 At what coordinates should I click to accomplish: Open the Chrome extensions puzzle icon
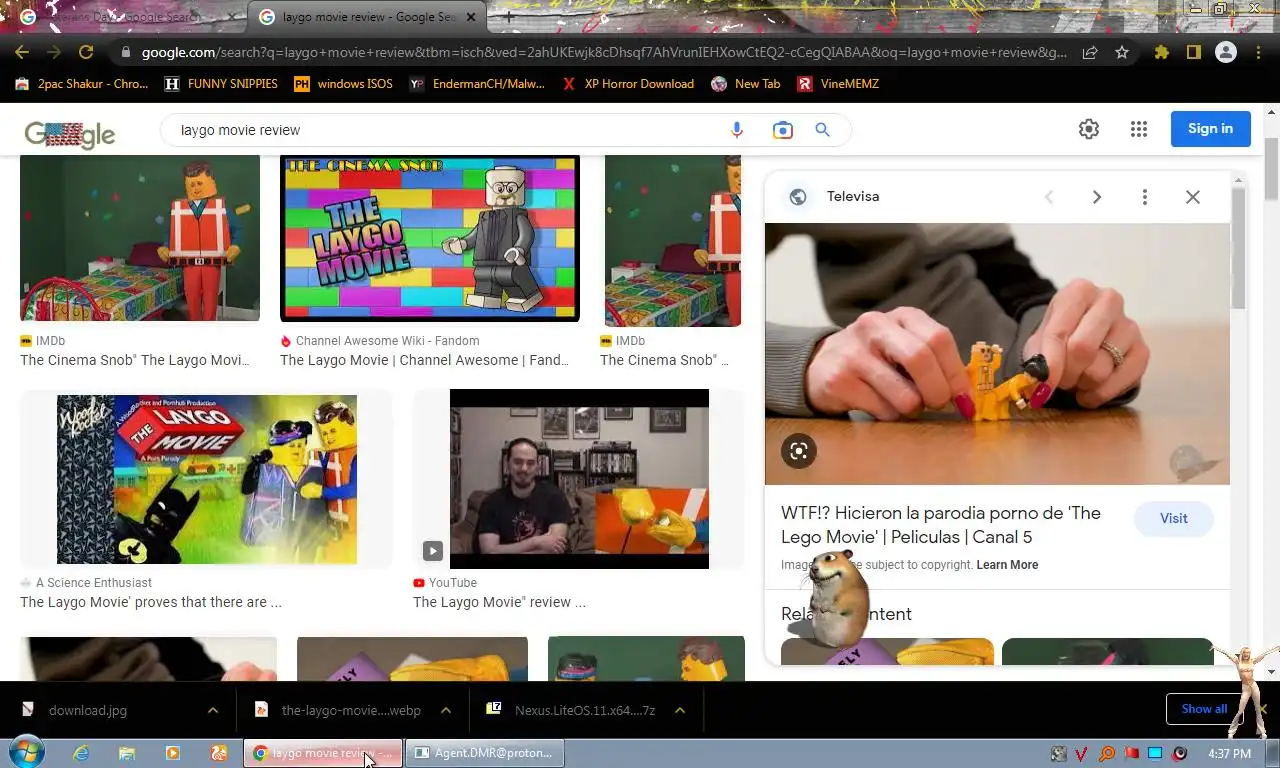tap(1161, 52)
